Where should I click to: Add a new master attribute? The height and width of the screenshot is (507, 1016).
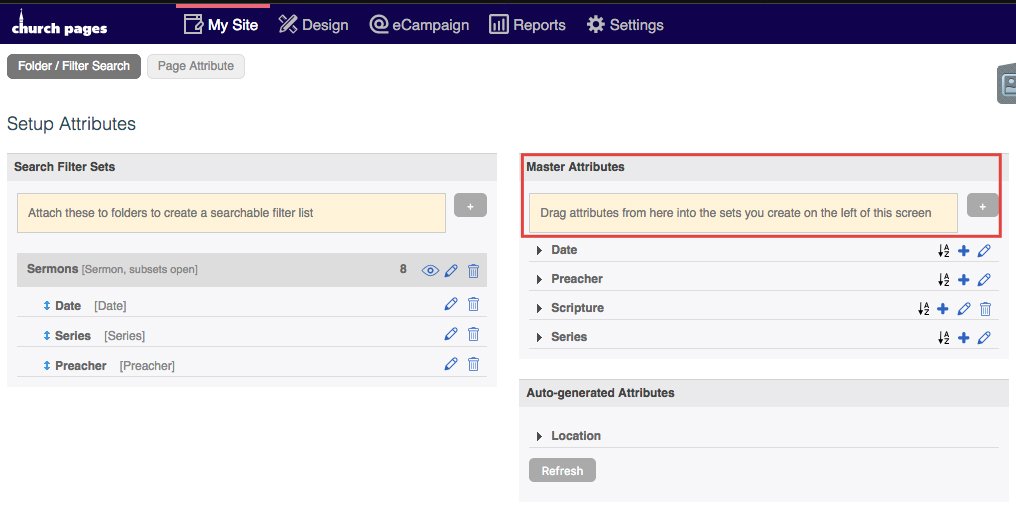[983, 206]
